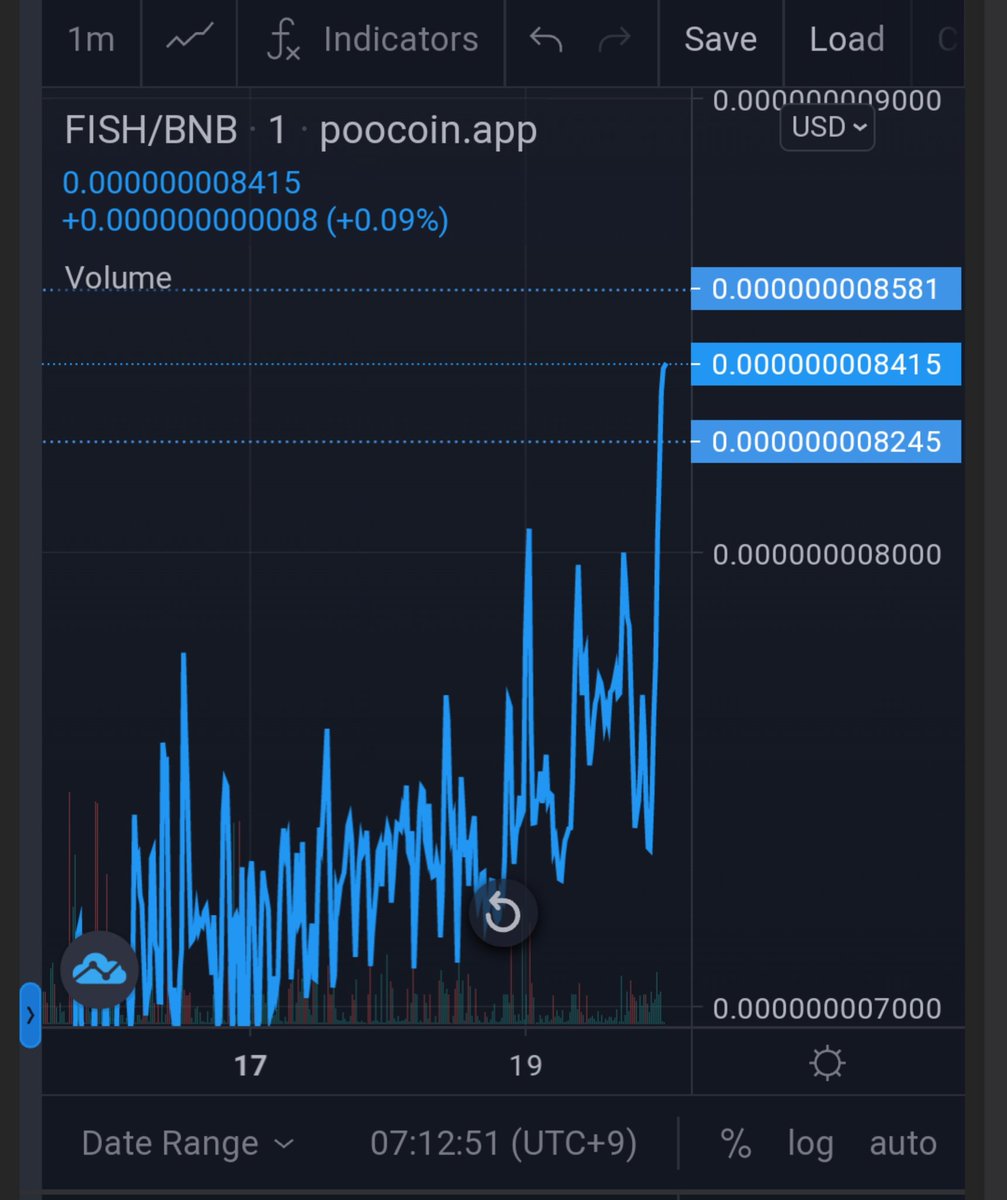Open the Indicators menu
1007x1200 pixels.
(372, 40)
